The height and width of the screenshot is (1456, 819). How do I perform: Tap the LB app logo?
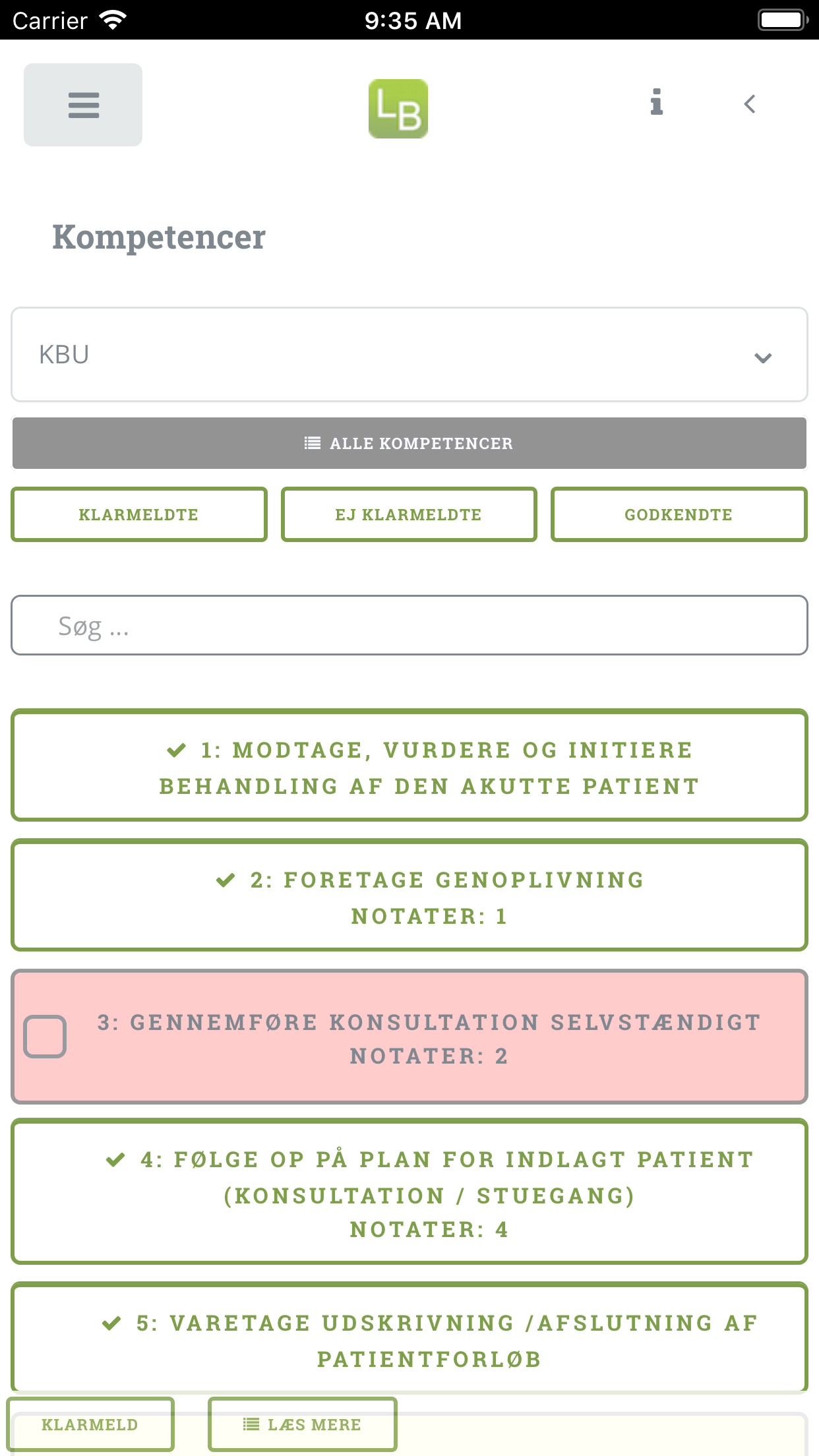(398, 108)
